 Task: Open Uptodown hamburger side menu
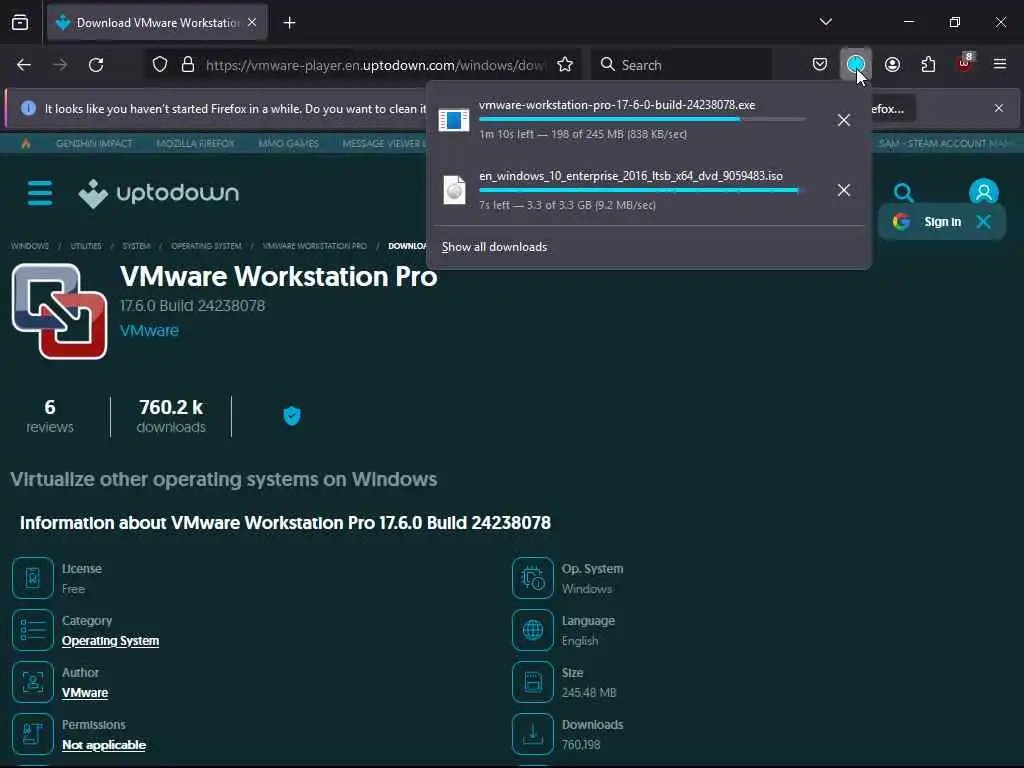pyautogui.click(x=40, y=193)
